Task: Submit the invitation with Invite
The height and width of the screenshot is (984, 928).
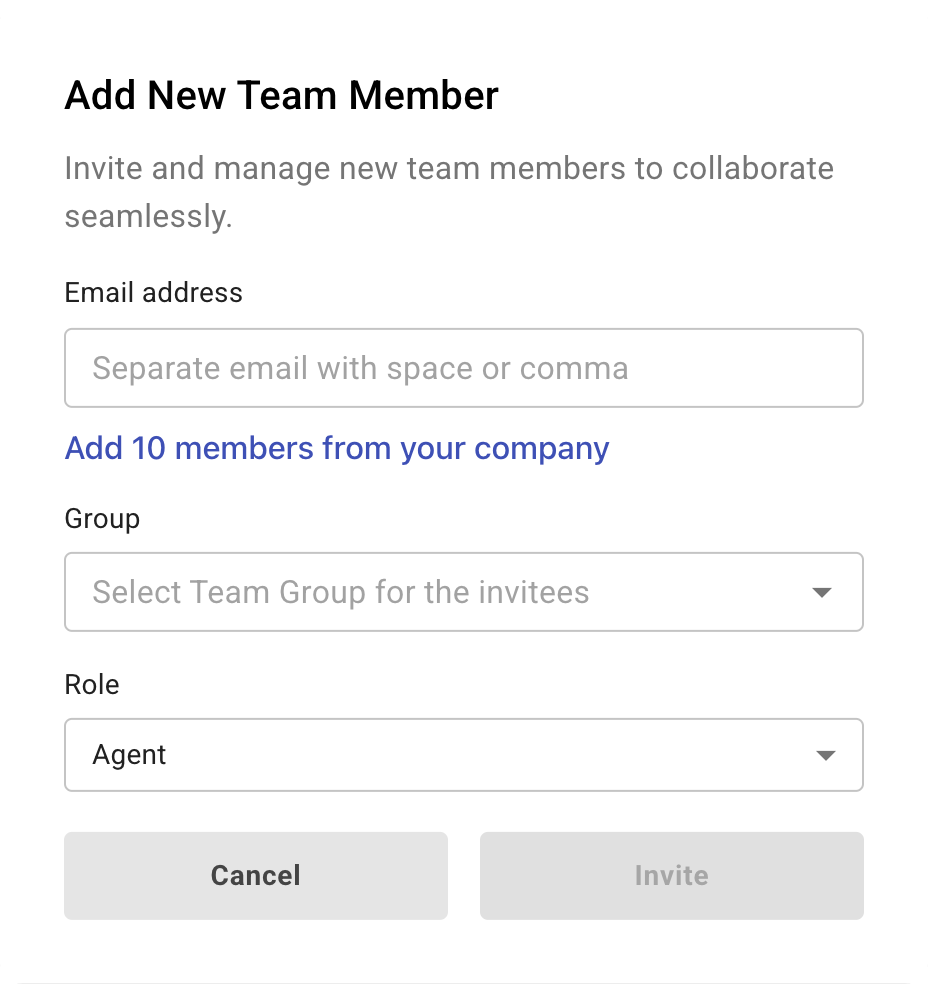Action: 671,875
